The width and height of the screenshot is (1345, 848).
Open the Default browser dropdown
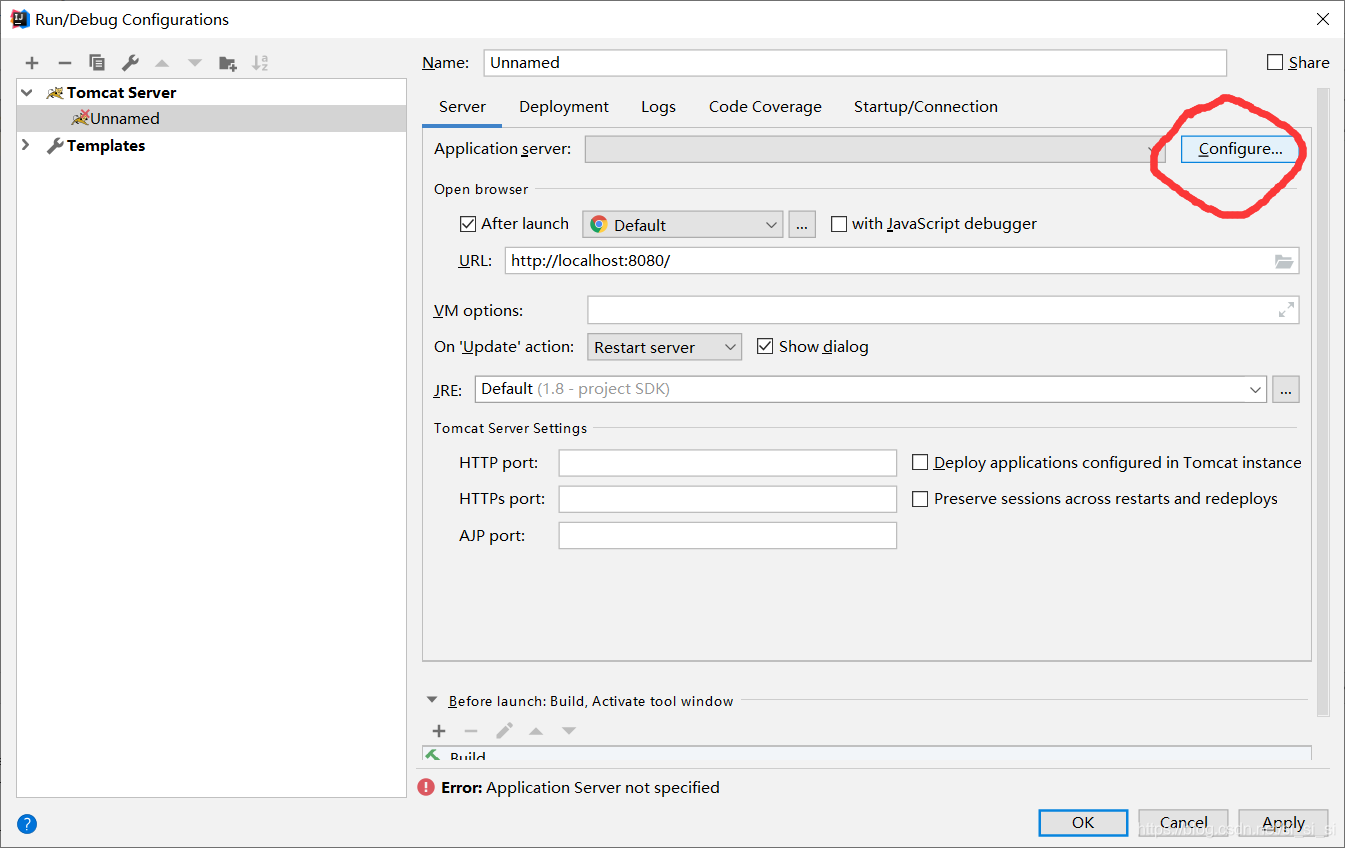click(x=683, y=224)
